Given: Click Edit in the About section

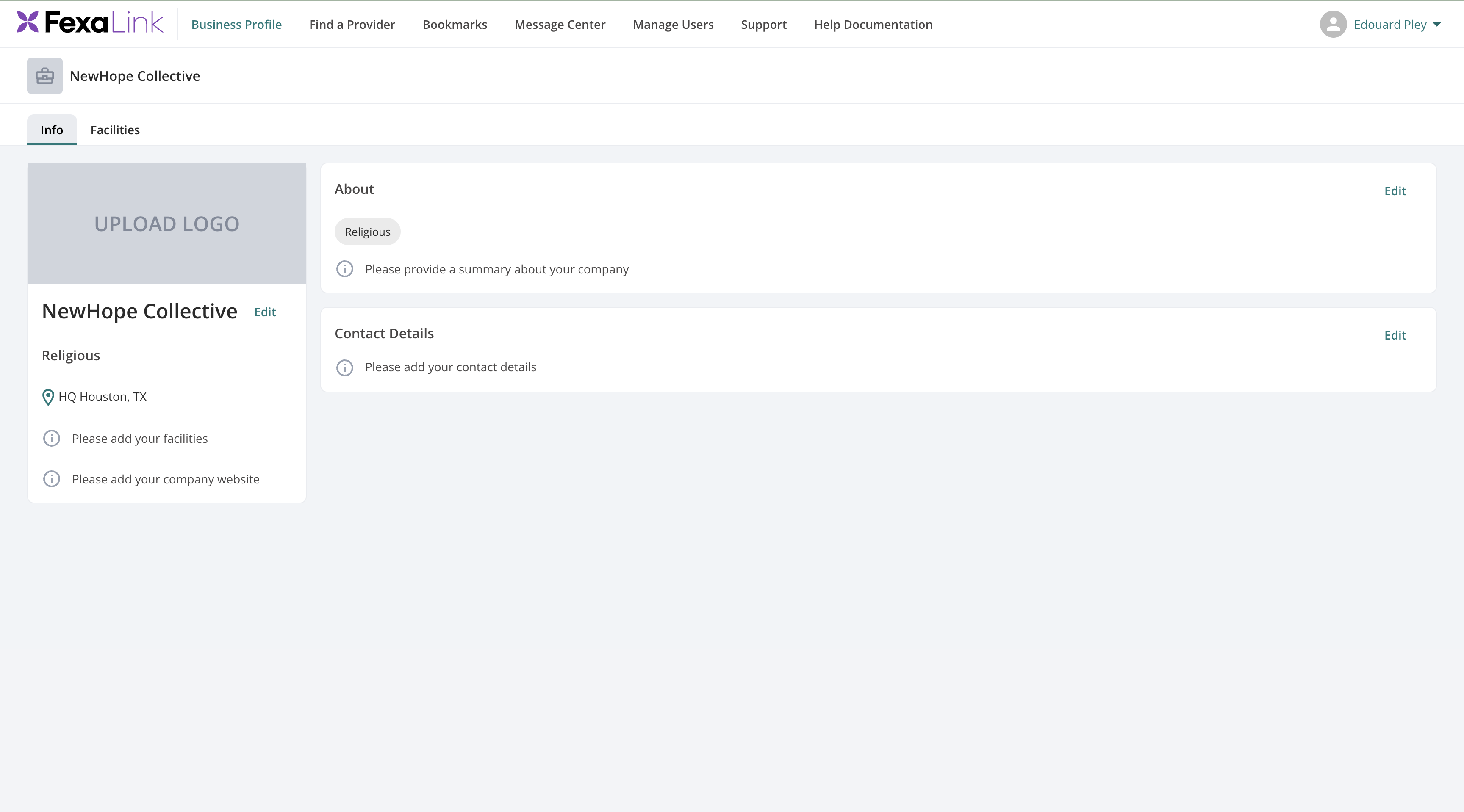Looking at the screenshot, I should pyautogui.click(x=1395, y=191).
